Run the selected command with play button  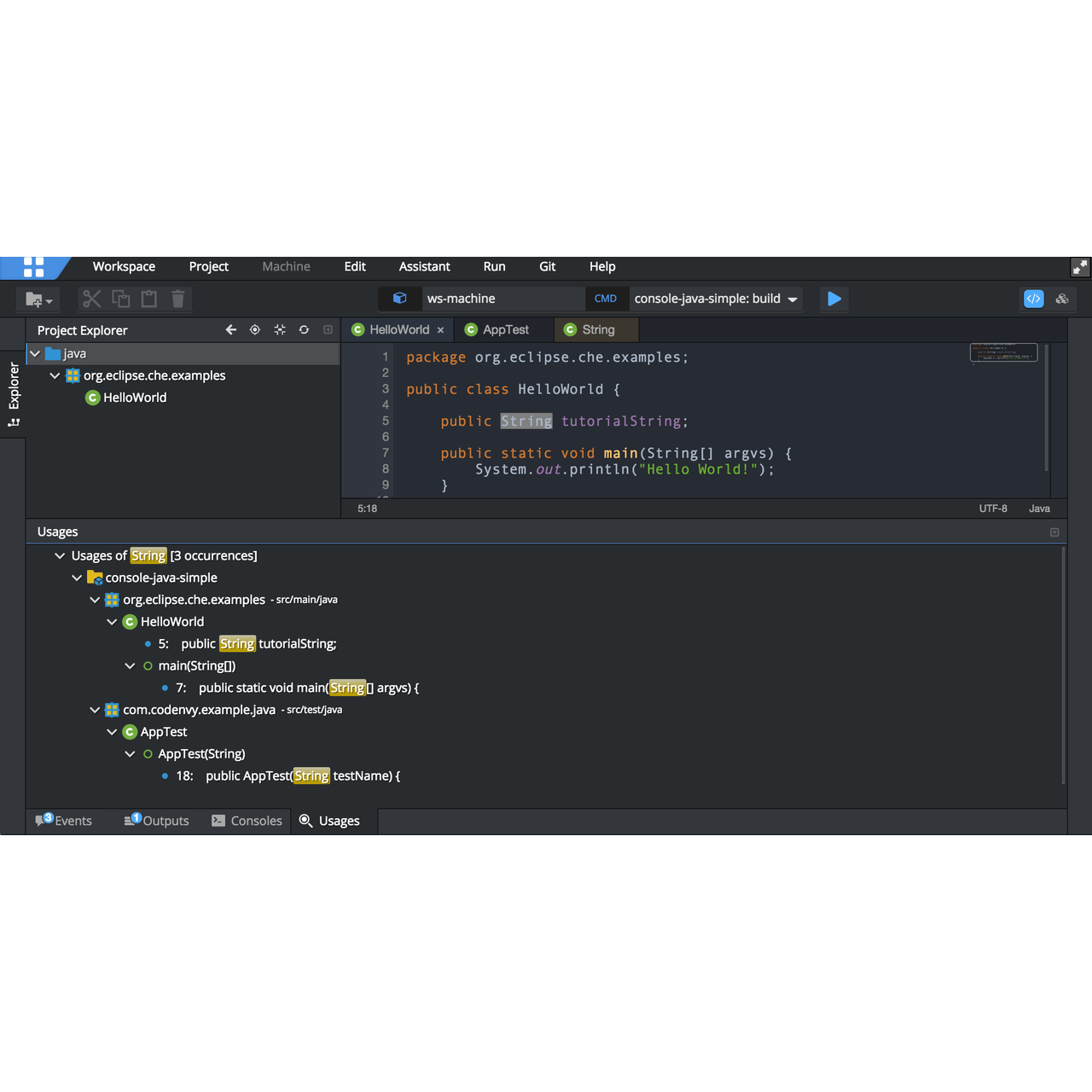tap(834, 299)
